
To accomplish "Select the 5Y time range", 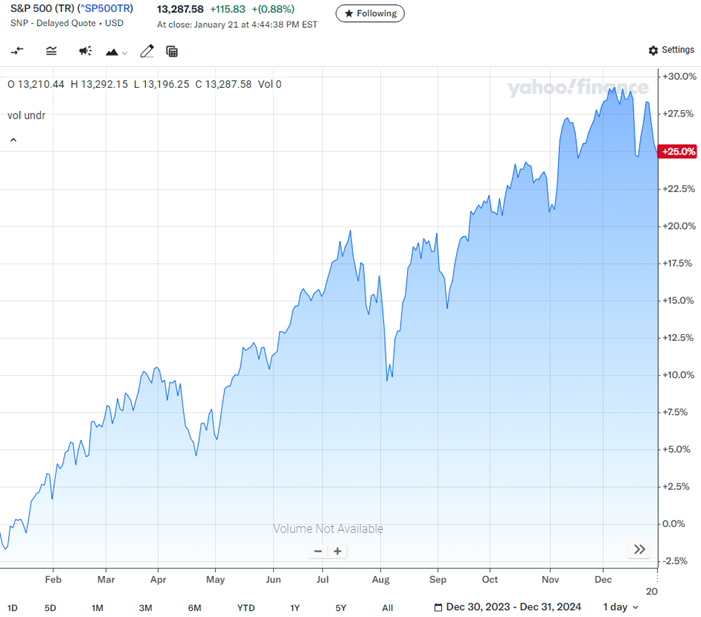I will (341, 608).
